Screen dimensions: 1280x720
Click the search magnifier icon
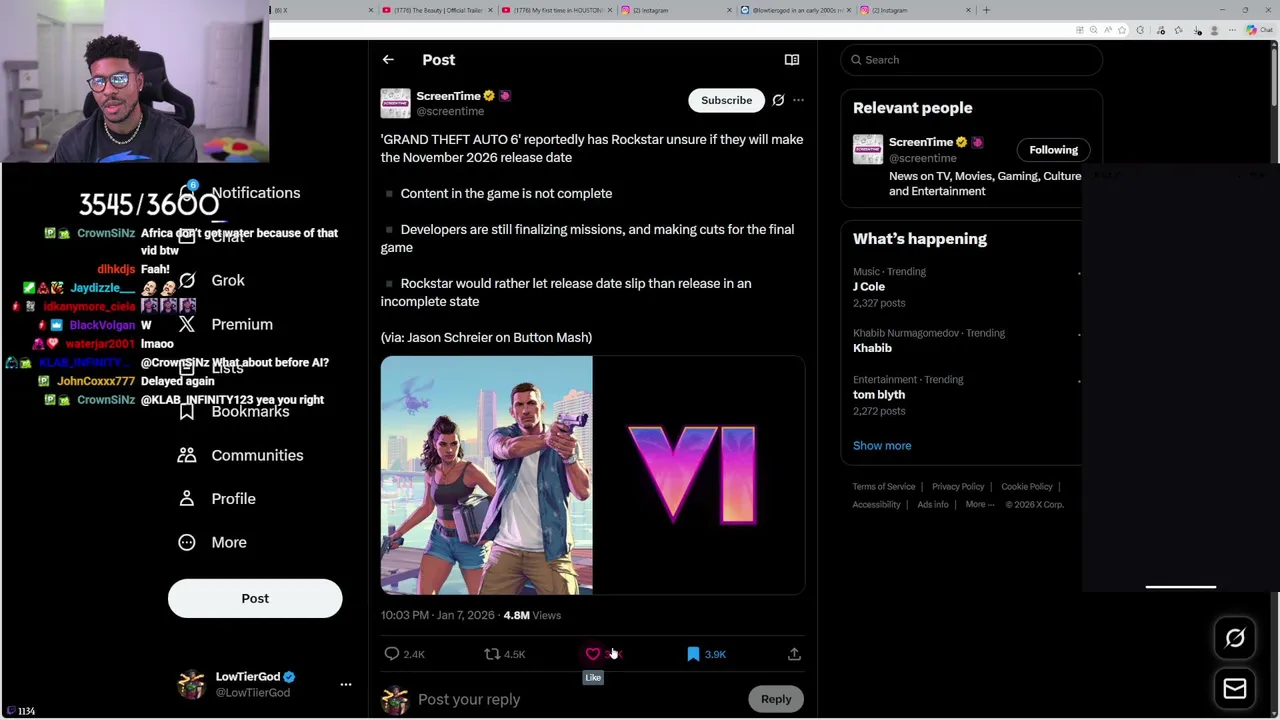pyautogui.click(x=856, y=60)
